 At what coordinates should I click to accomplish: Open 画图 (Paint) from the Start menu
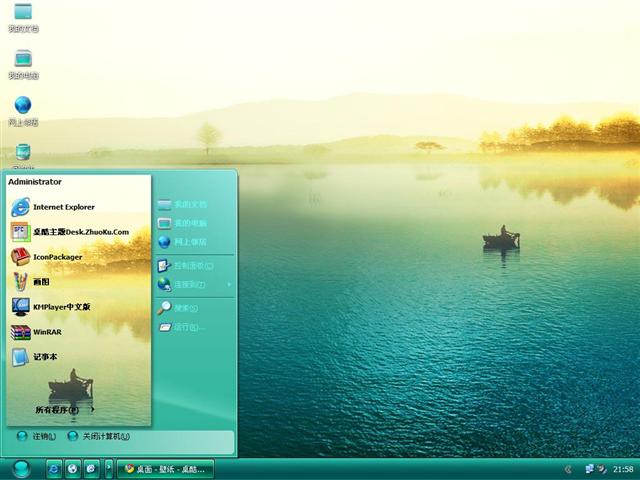click(40, 282)
